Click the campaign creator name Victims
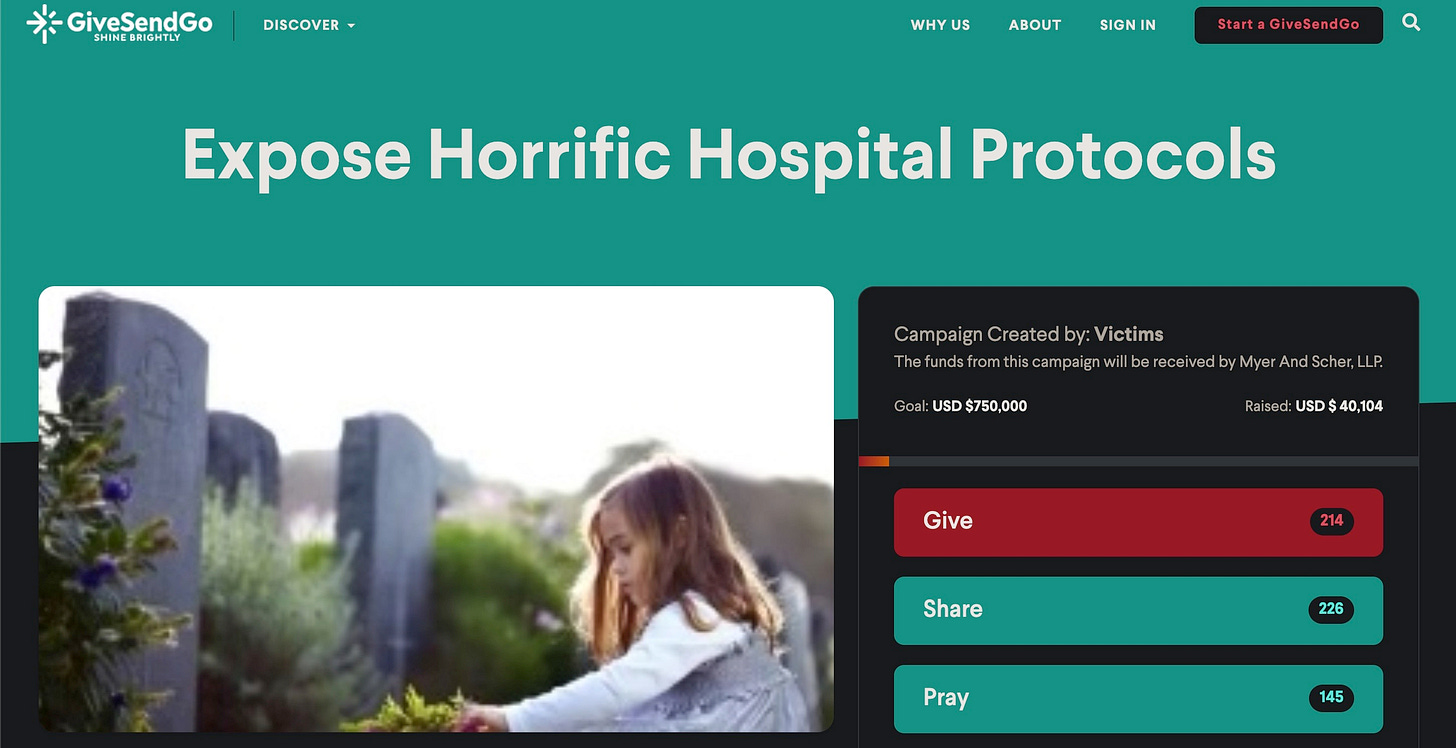 coord(1129,334)
